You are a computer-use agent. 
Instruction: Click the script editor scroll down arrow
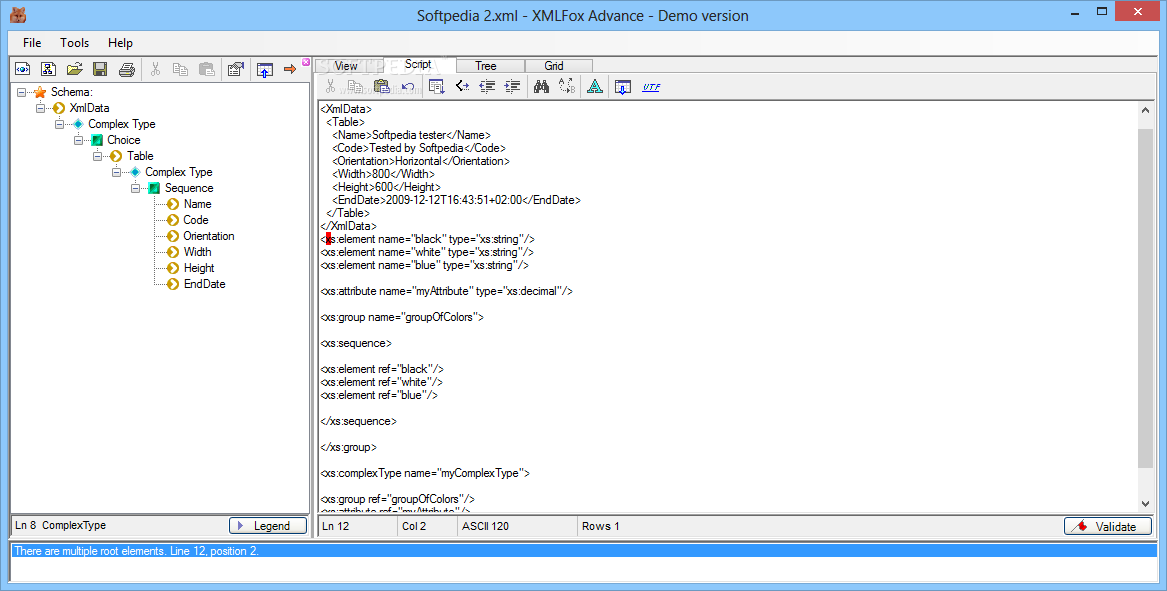click(x=1145, y=504)
